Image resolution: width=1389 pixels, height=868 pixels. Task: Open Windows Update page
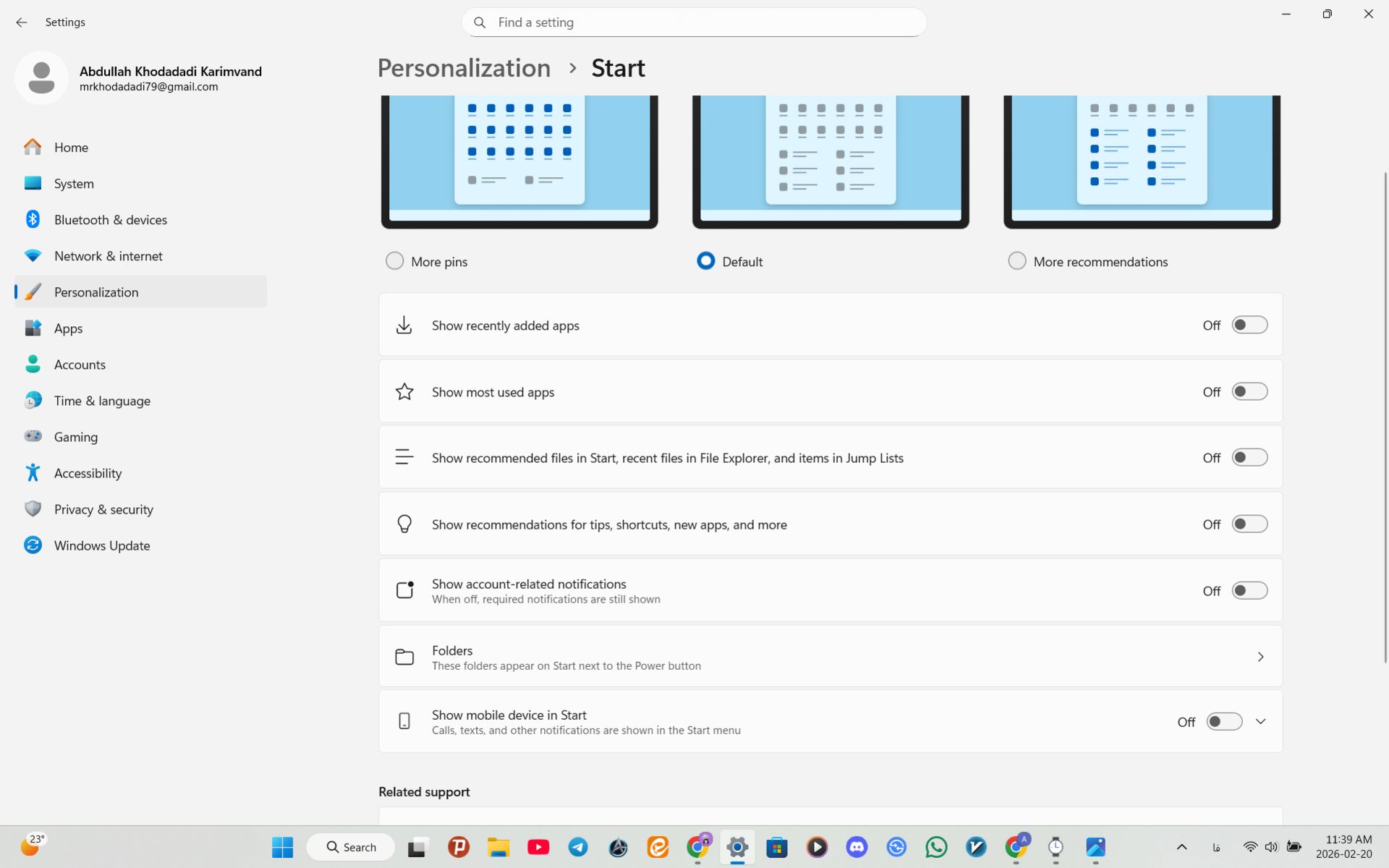101,545
